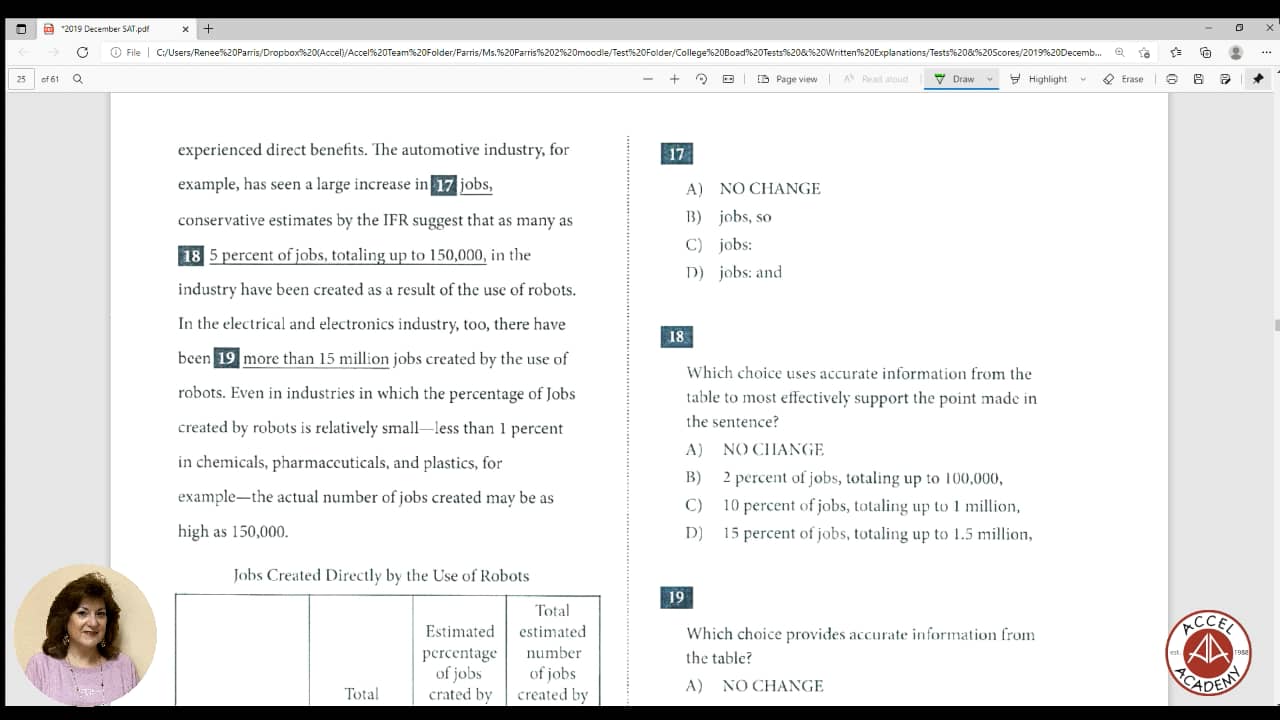Select the Highlight tool

pyautogui.click(x=1038, y=79)
